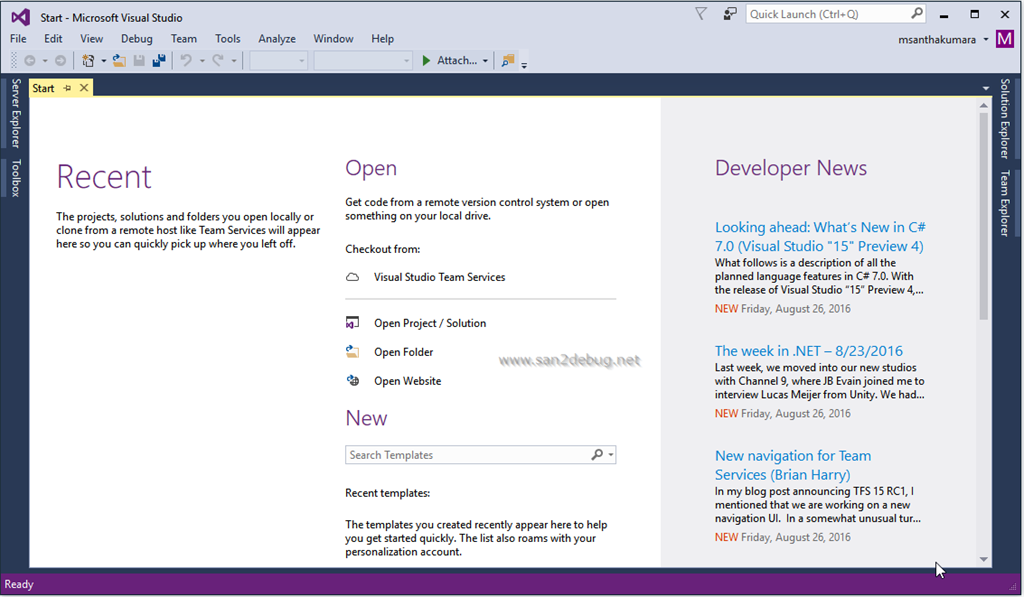Click the Save All toolbar icon

159,61
